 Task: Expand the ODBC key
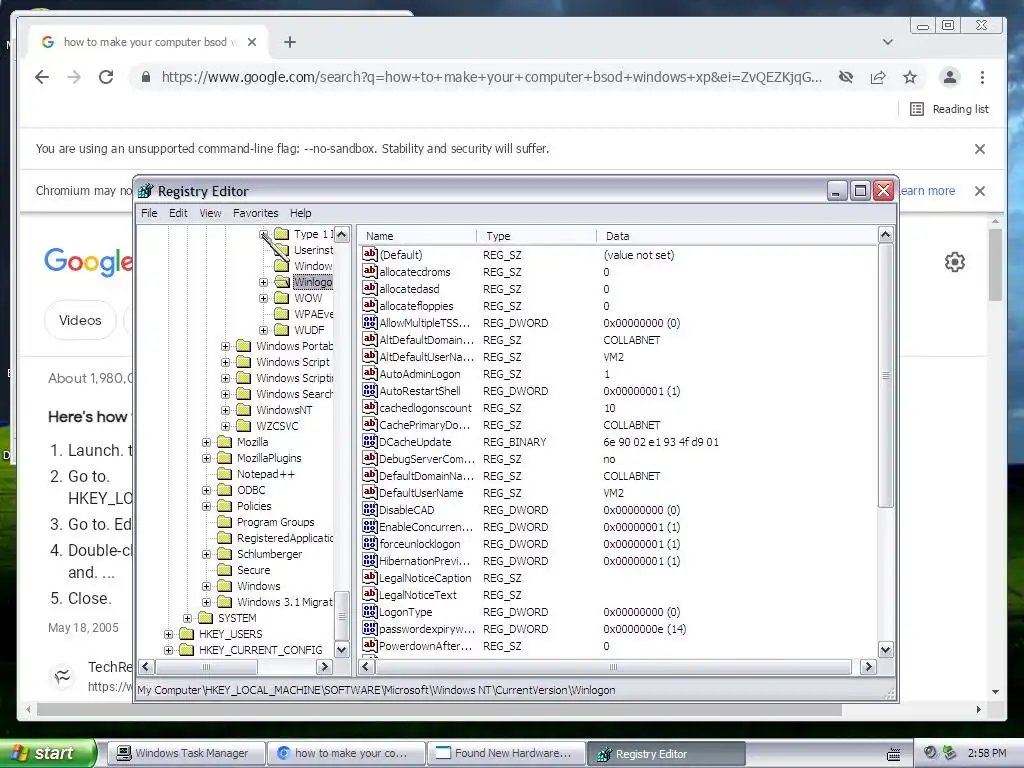[x=206, y=490]
